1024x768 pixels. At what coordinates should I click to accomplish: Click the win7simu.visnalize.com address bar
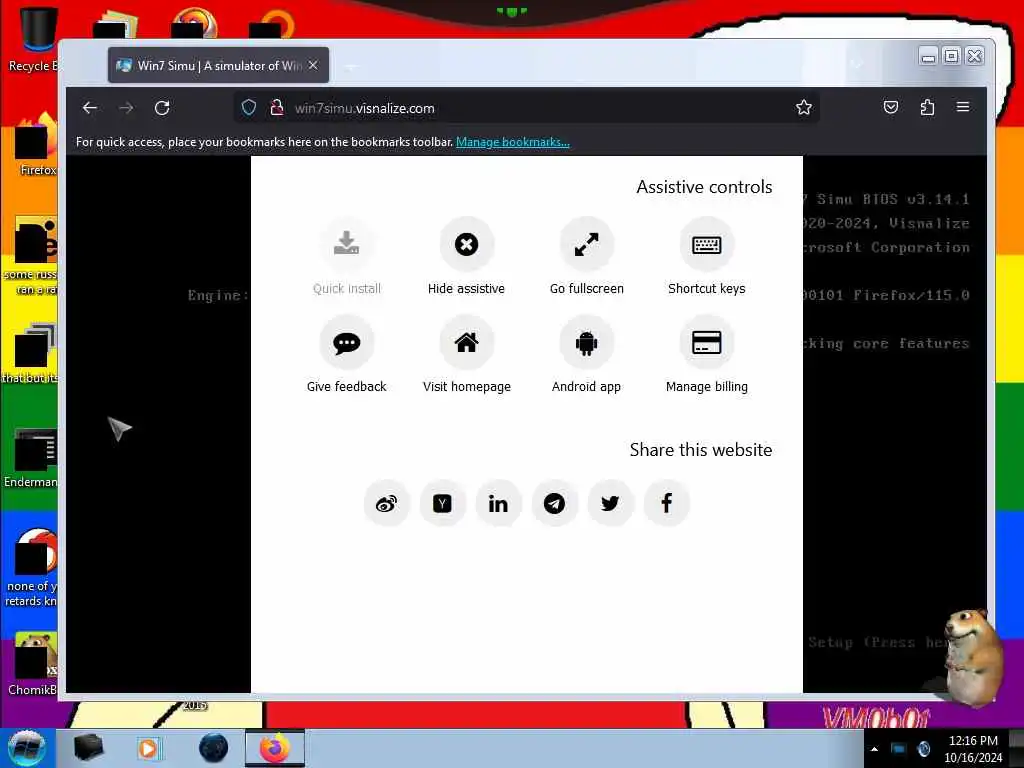tap(526, 108)
